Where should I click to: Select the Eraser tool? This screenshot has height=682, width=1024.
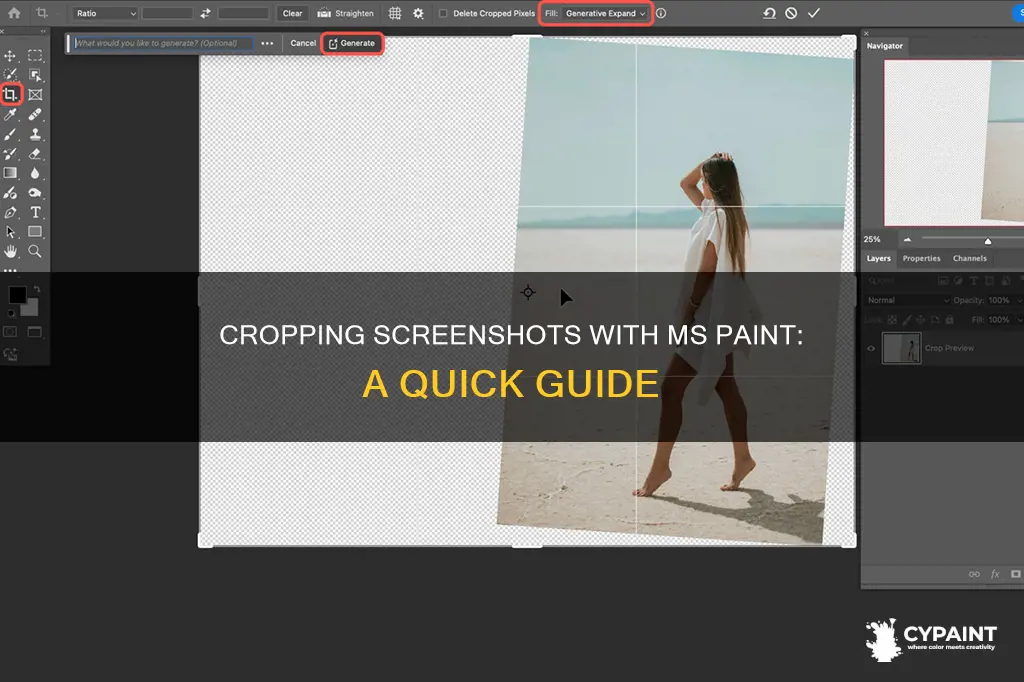35,154
